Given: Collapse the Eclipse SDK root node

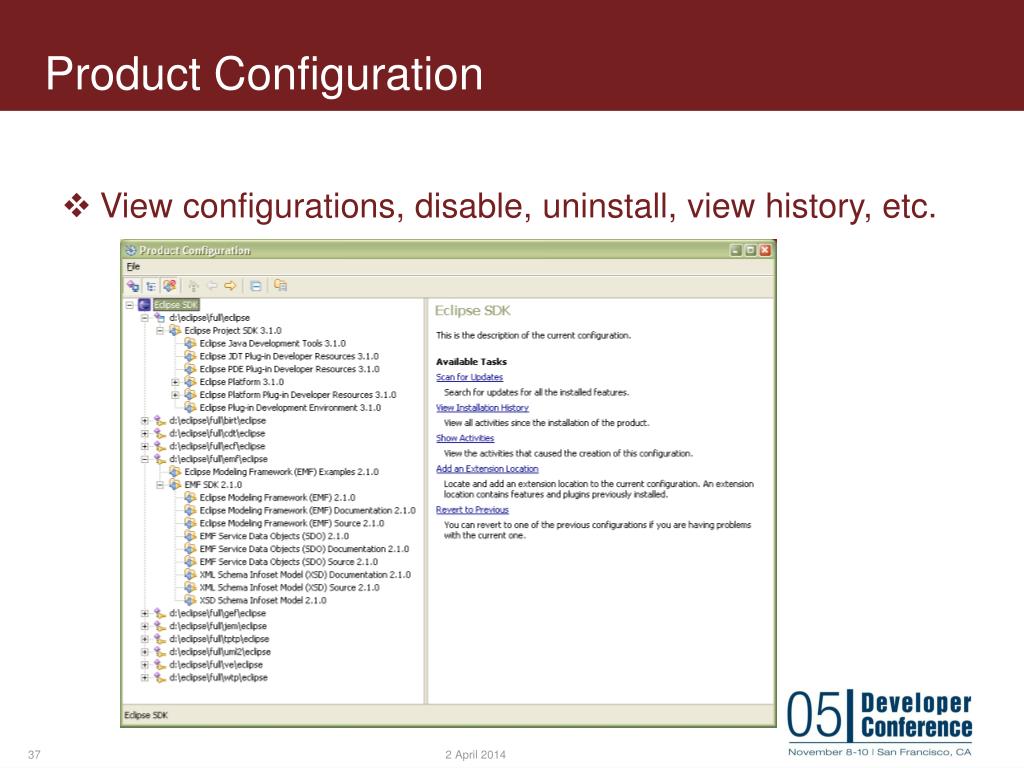Looking at the screenshot, I should [x=129, y=305].
